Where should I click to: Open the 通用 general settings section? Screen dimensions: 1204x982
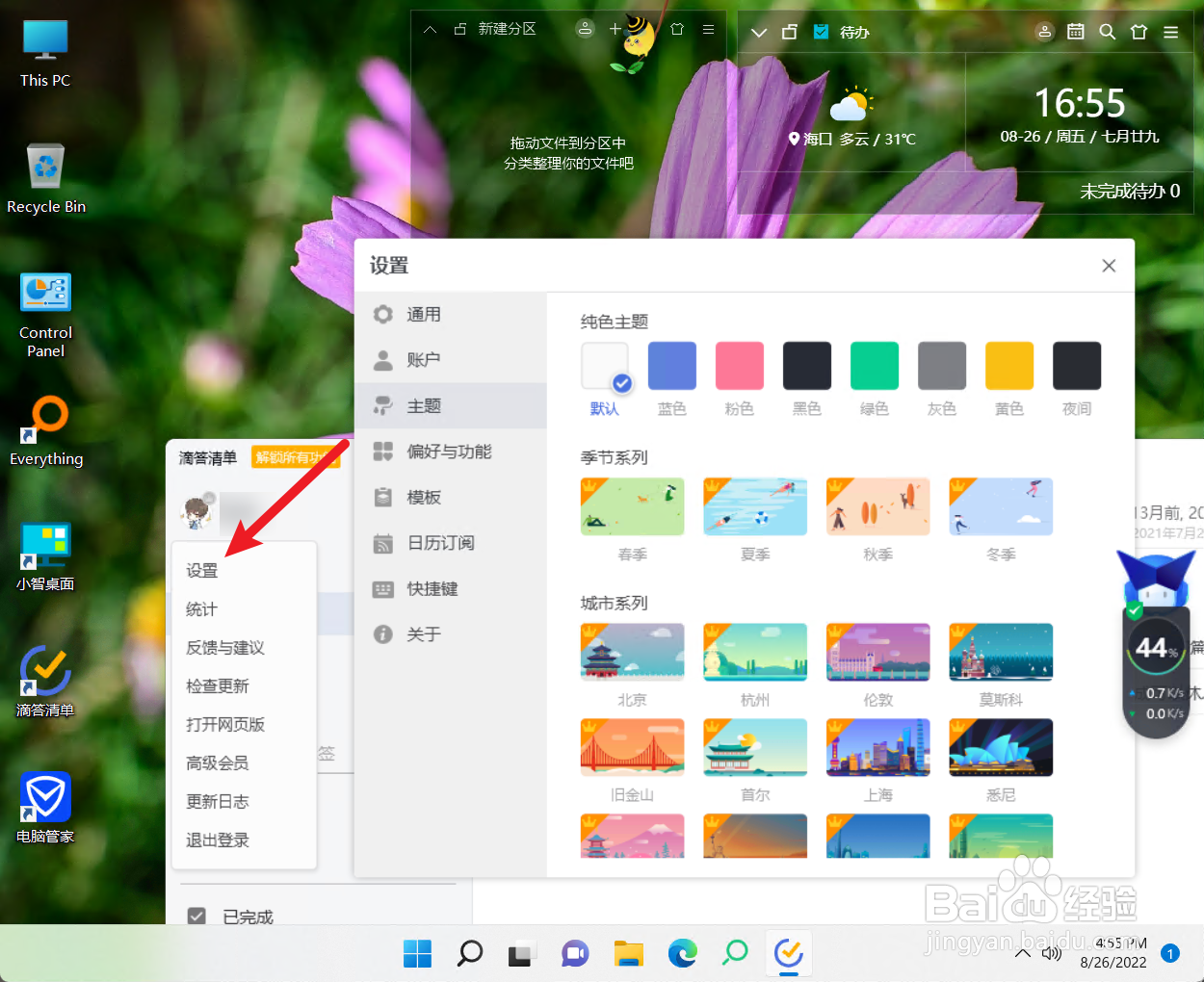[450, 315]
